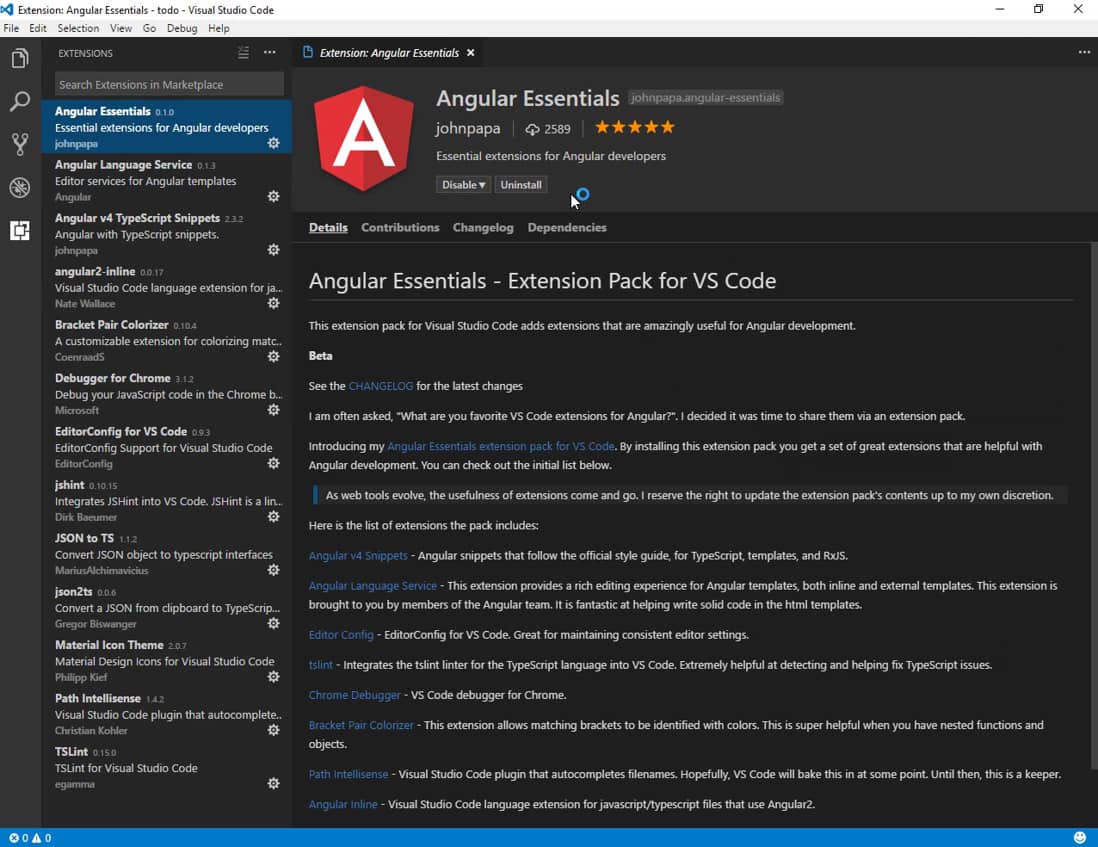Screen dimensions: 1098x847
Task: Open the Explorer view in activity bar
Action: (x=20, y=60)
